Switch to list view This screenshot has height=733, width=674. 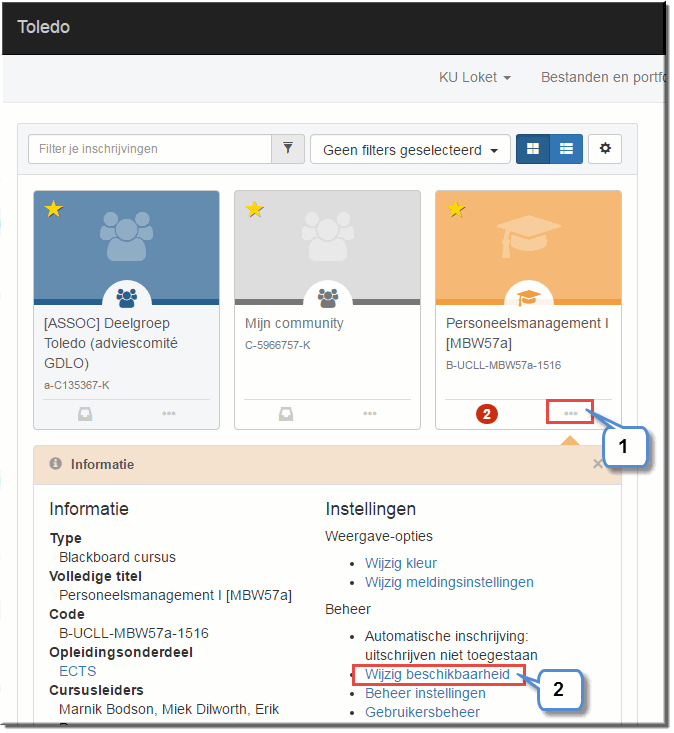tap(566, 149)
